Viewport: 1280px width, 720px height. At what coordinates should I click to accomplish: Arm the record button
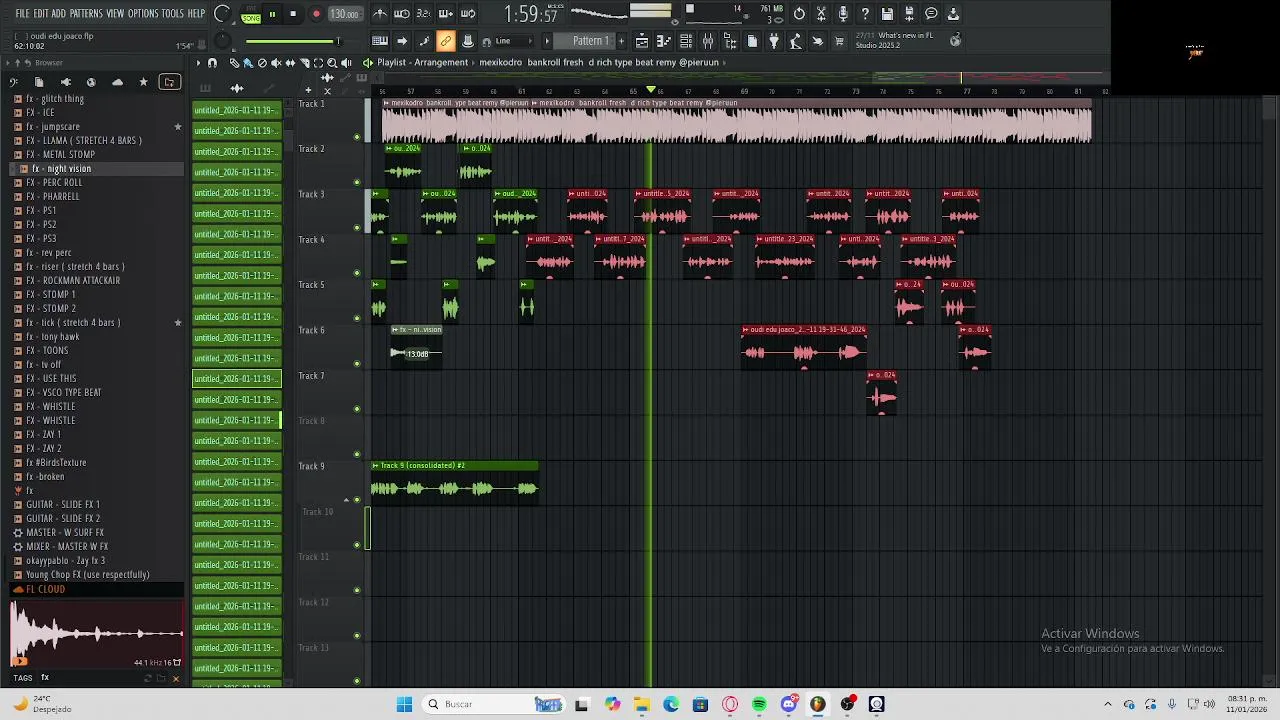[316, 14]
